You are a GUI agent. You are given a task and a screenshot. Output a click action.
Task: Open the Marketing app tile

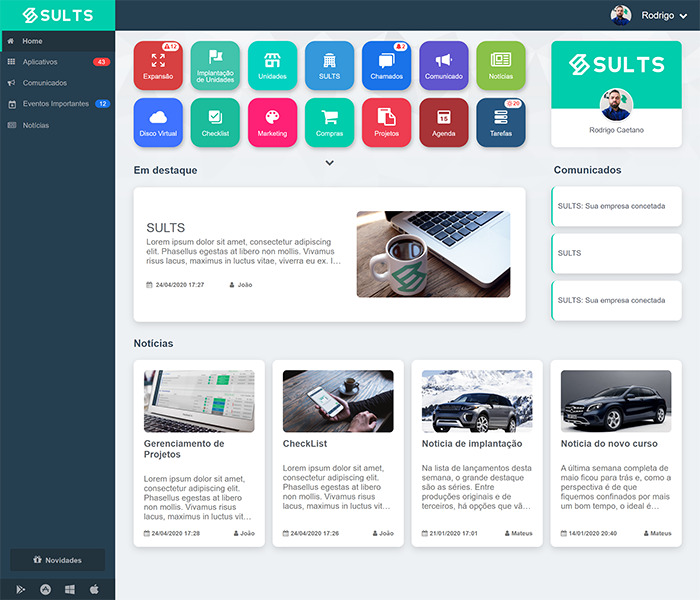click(272, 123)
